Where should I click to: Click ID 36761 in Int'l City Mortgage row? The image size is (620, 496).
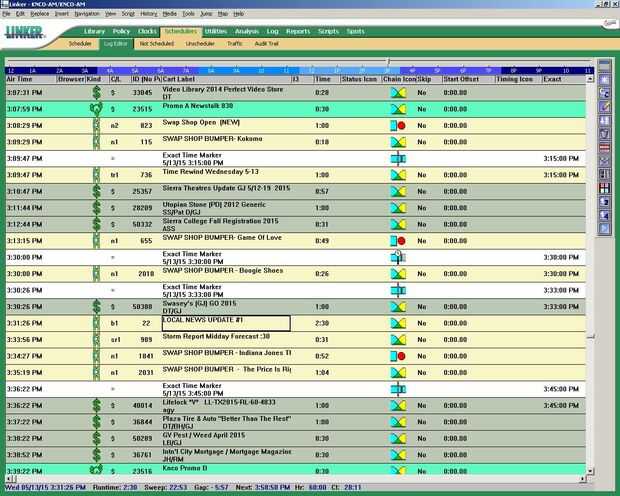point(142,455)
